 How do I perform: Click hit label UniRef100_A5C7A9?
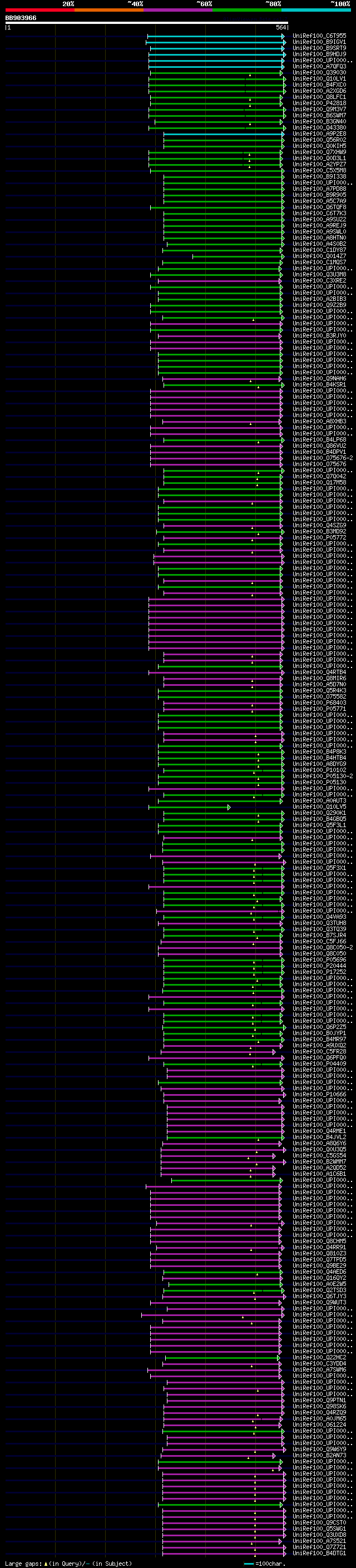point(319,201)
